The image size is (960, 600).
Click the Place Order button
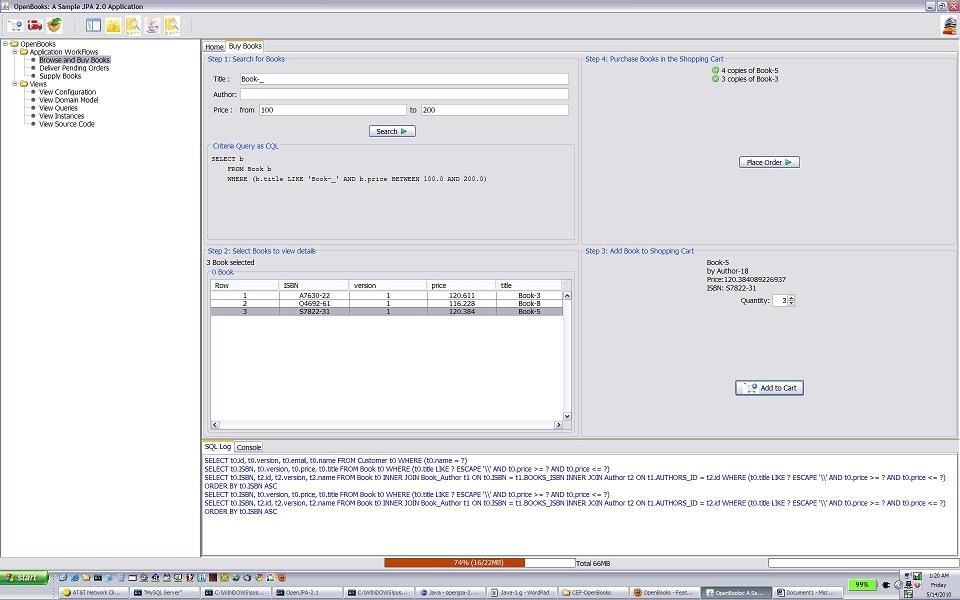[x=769, y=162]
